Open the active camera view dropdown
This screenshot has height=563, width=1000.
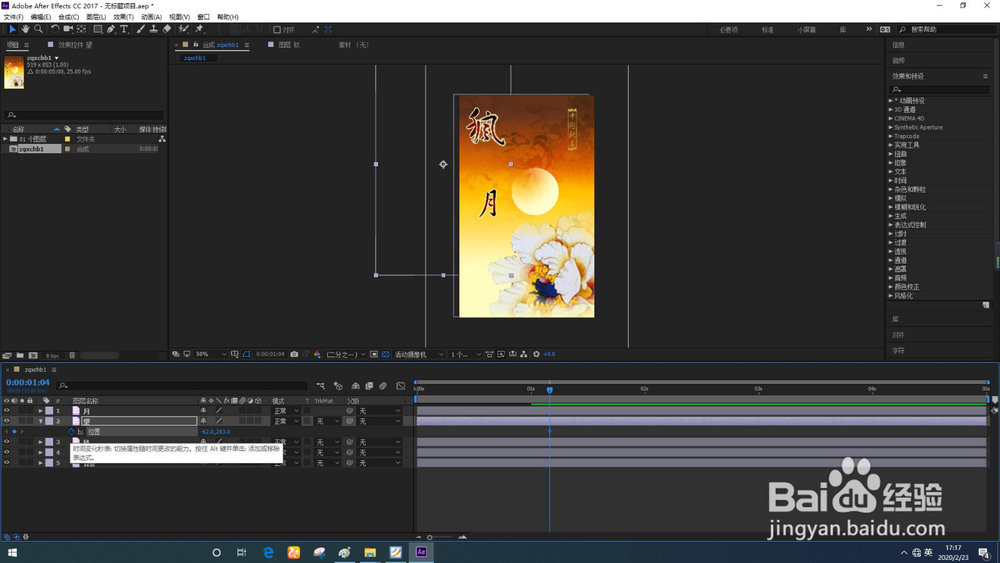pos(419,354)
